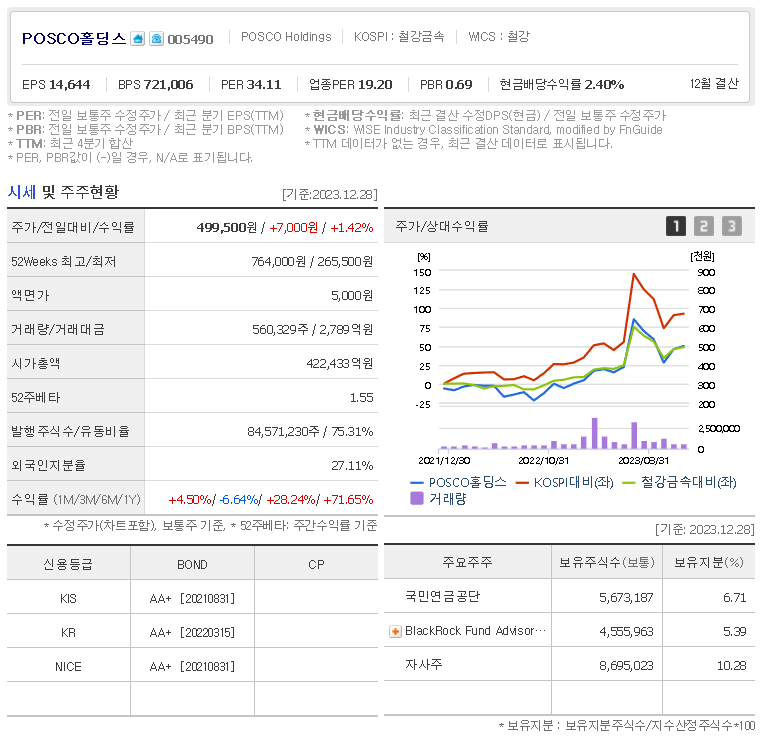
Task: Click the red KOSPI대비(좌) legend item
Action: [x=564, y=482]
